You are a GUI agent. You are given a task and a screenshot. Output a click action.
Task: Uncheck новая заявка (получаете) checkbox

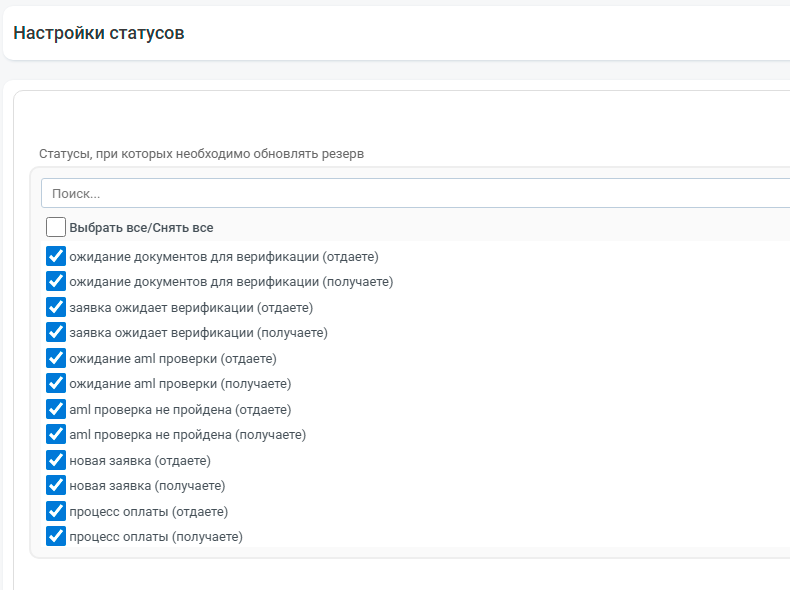[55, 485]
